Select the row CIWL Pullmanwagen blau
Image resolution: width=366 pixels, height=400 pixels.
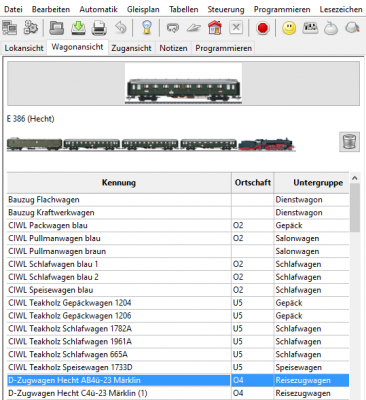[178, 238]
